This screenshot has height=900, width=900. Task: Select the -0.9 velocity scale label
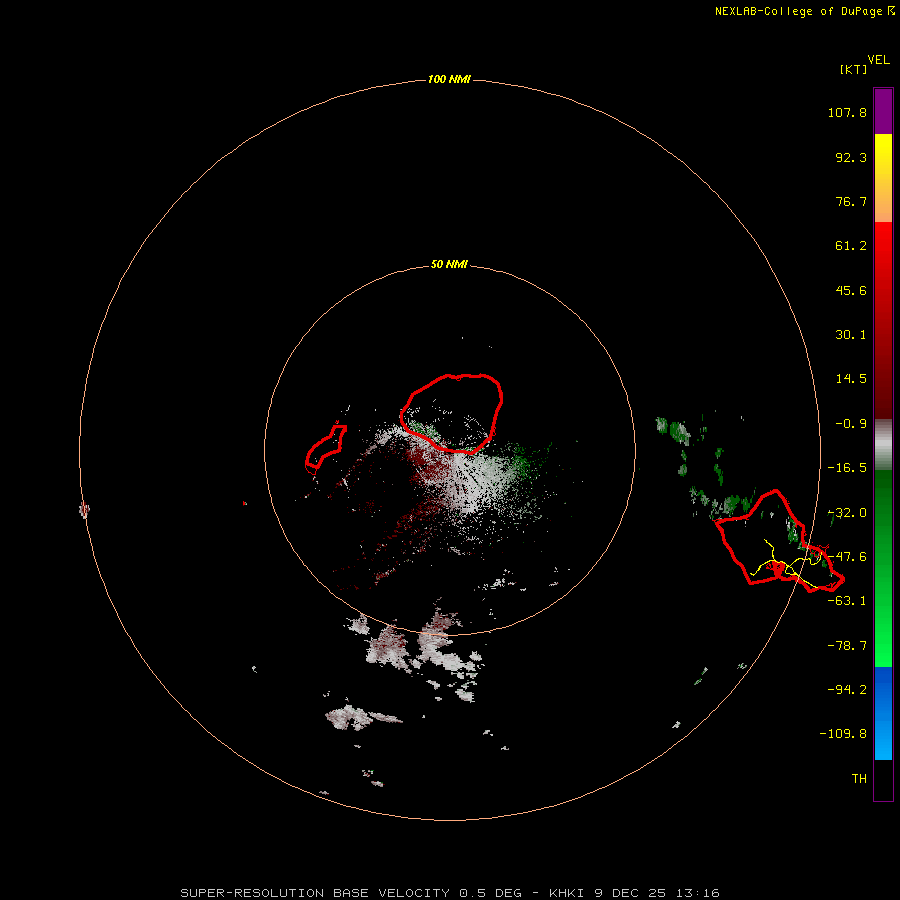point(851,424)
